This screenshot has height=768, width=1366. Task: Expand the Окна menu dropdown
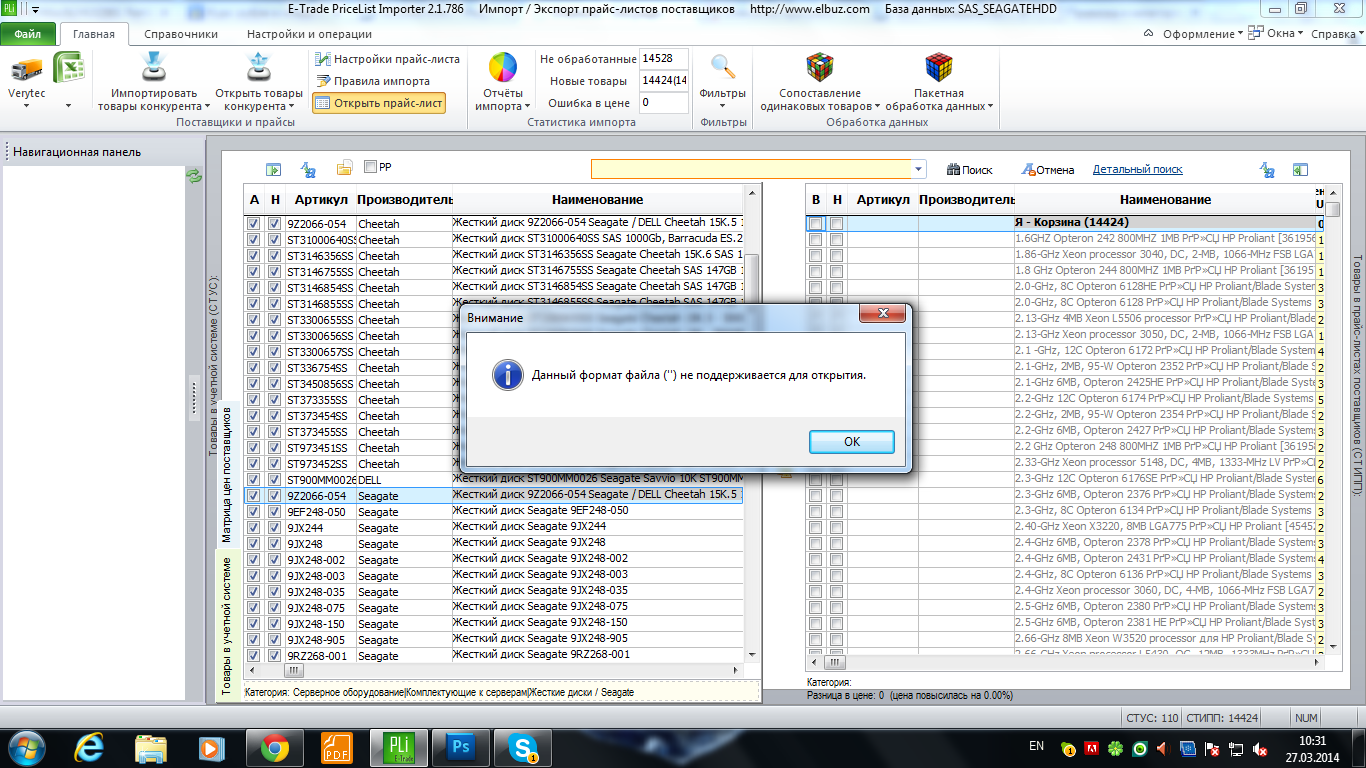point(1300,33)
